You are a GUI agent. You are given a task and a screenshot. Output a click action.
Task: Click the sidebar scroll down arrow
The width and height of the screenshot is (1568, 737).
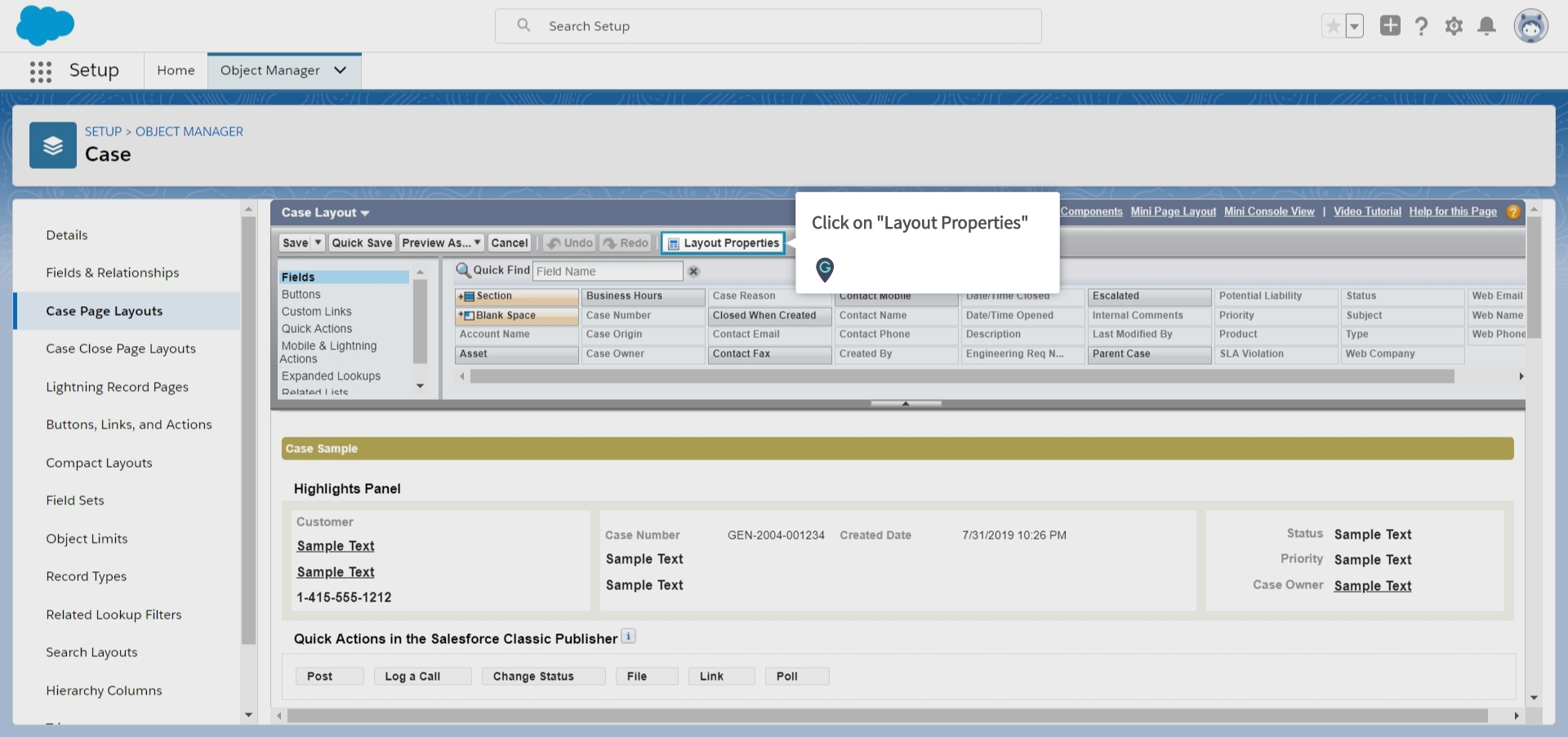(x=249, y=715)
